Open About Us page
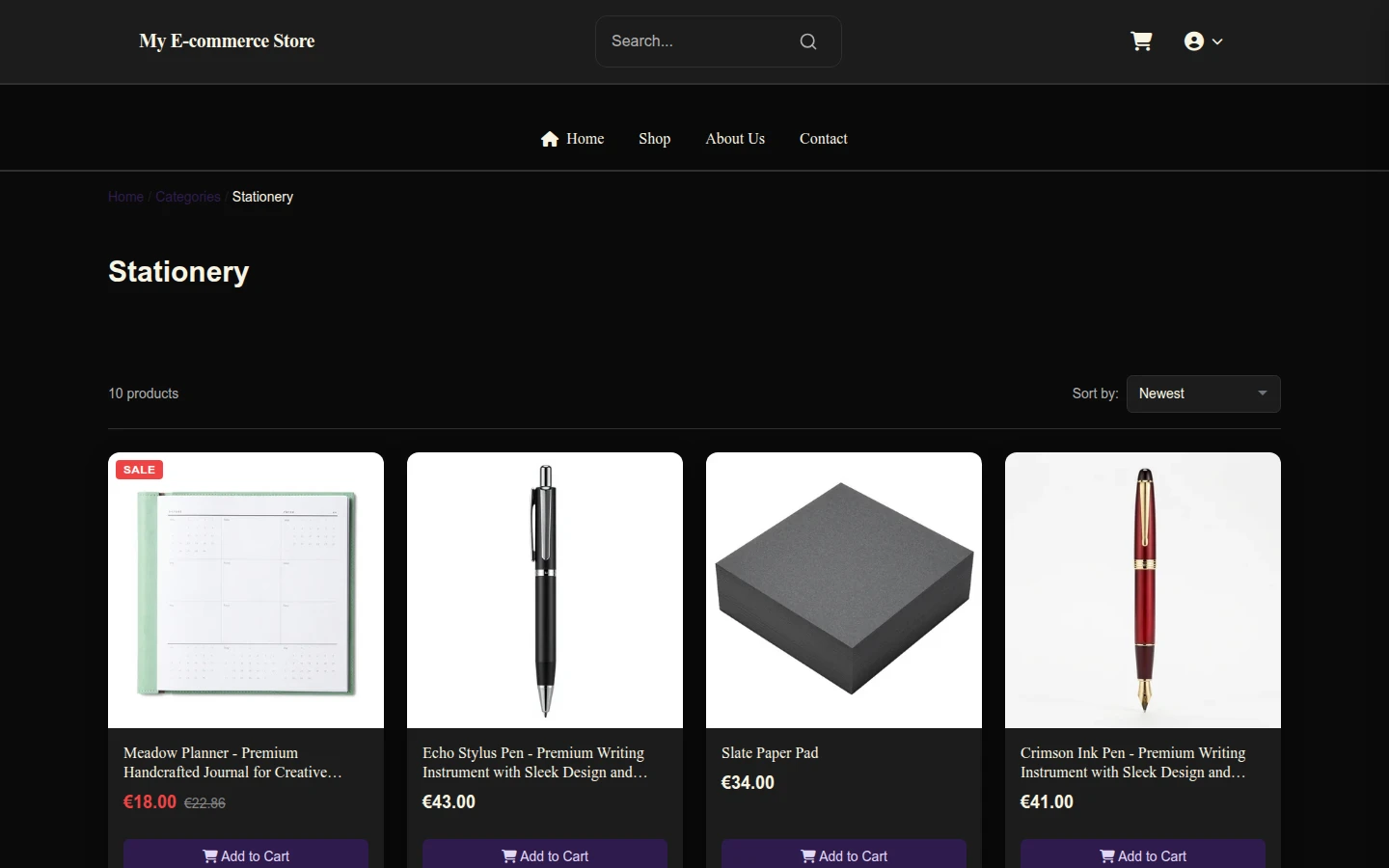The width and height of the screenshot is (1389, 868). coord(735,139)
